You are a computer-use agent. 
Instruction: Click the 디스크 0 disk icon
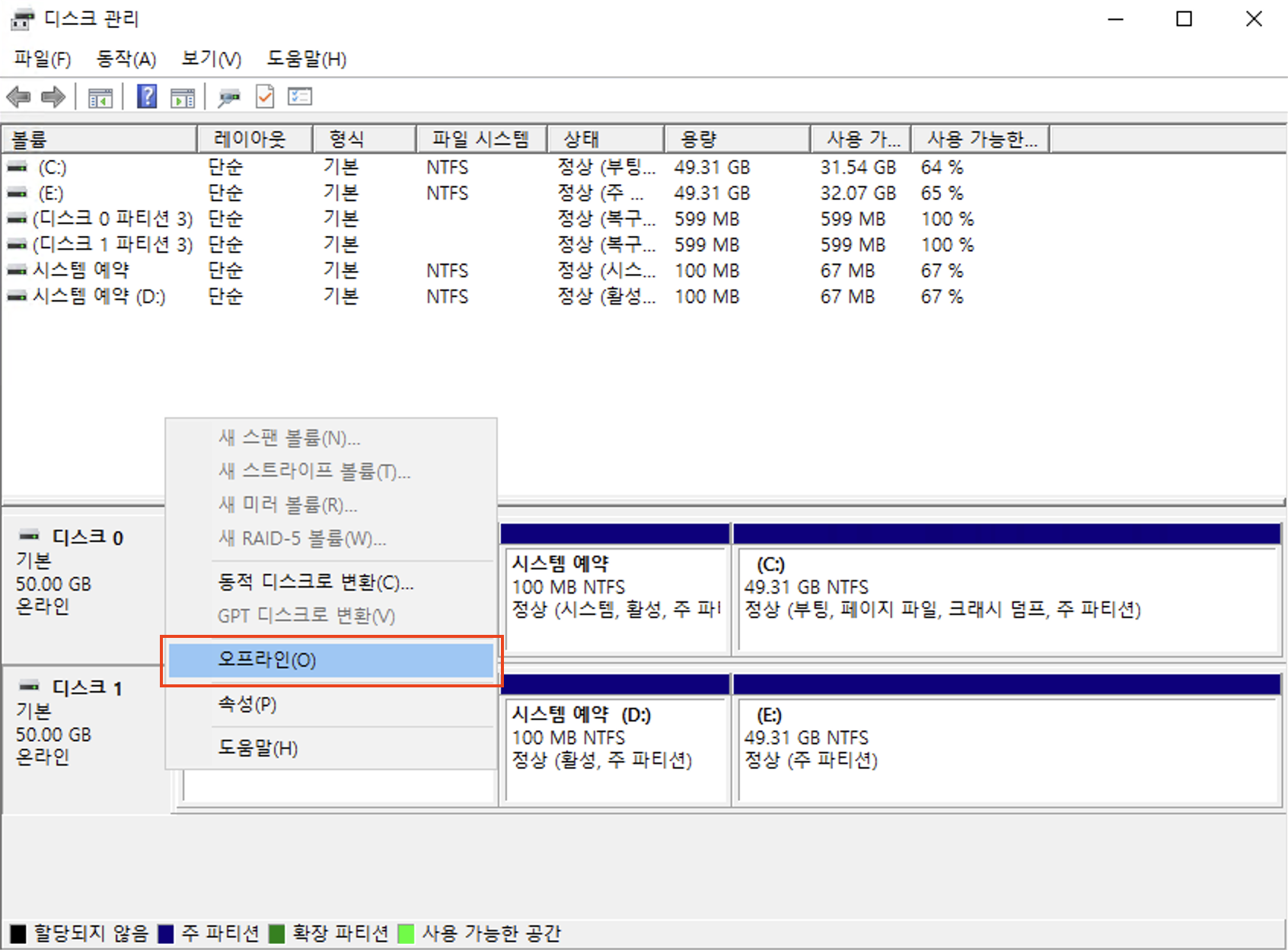(x=30, y=535)
